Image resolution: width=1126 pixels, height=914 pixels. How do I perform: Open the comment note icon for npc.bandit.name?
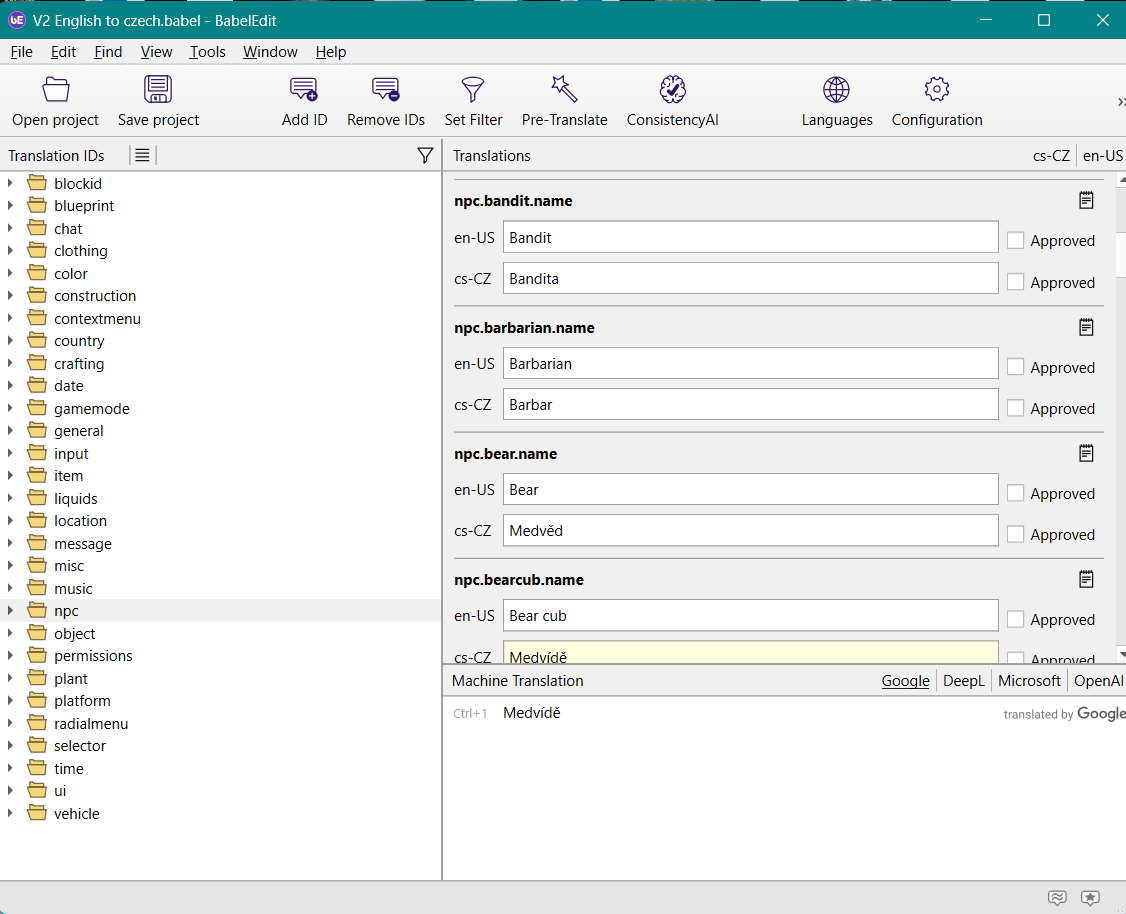tap(1086, 201)
